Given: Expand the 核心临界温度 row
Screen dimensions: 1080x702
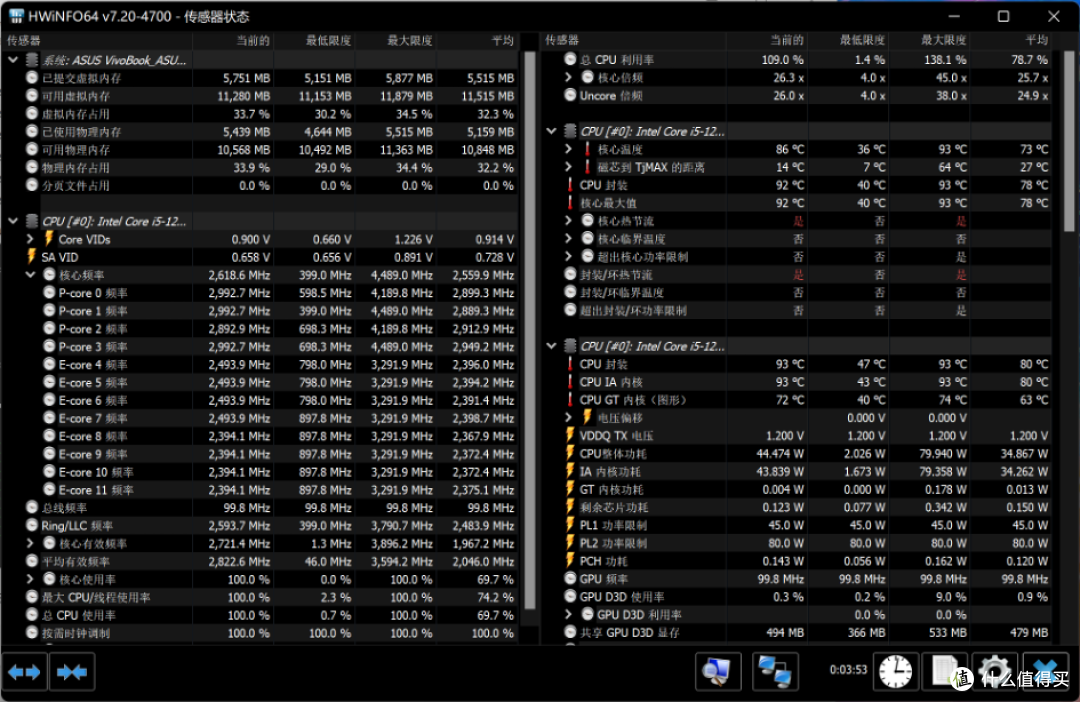Looking at the screenshot, I should [x=569, y=238].
